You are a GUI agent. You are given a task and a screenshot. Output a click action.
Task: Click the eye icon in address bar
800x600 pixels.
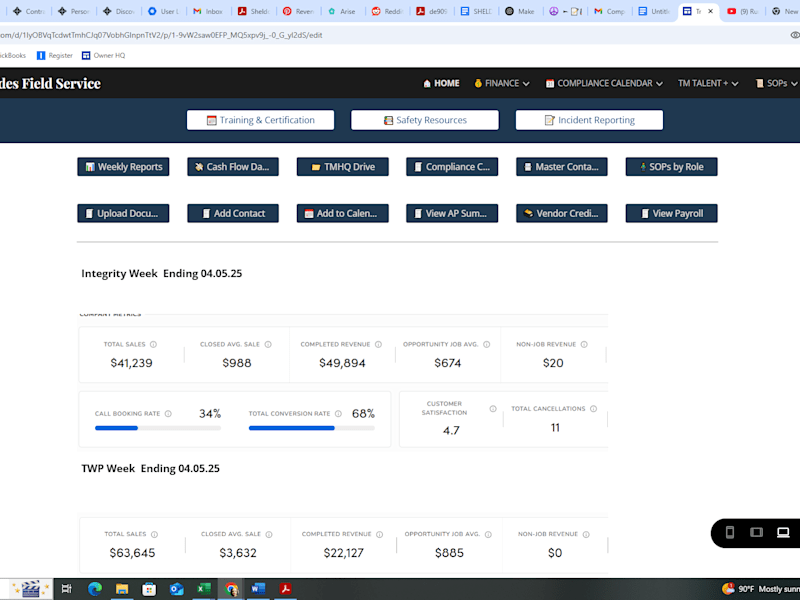point(794,35)
